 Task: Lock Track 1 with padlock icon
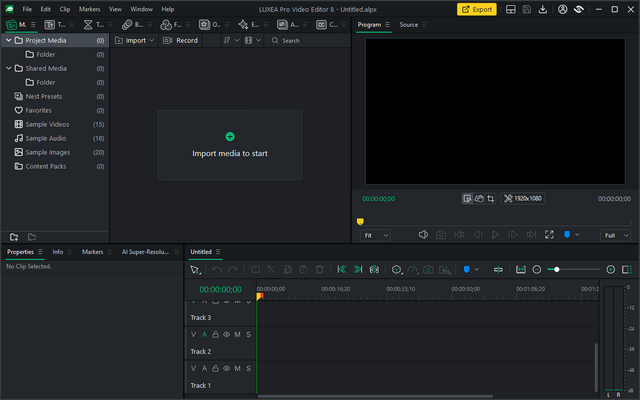point(216,369)
